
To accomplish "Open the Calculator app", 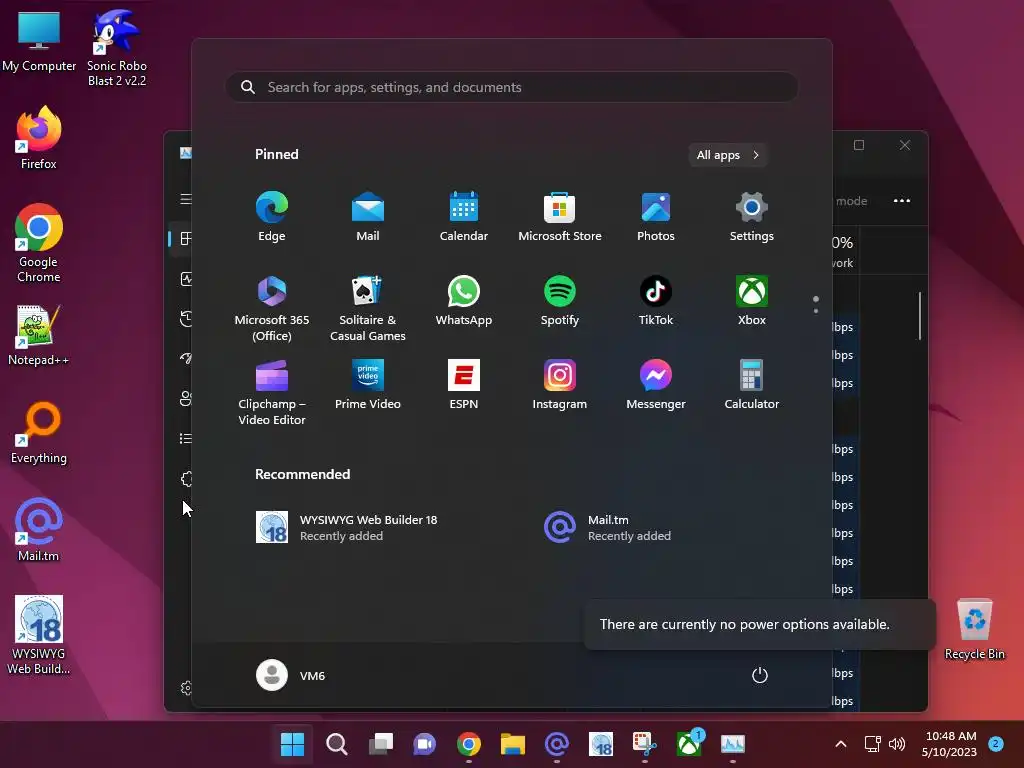I will (752, 385).
